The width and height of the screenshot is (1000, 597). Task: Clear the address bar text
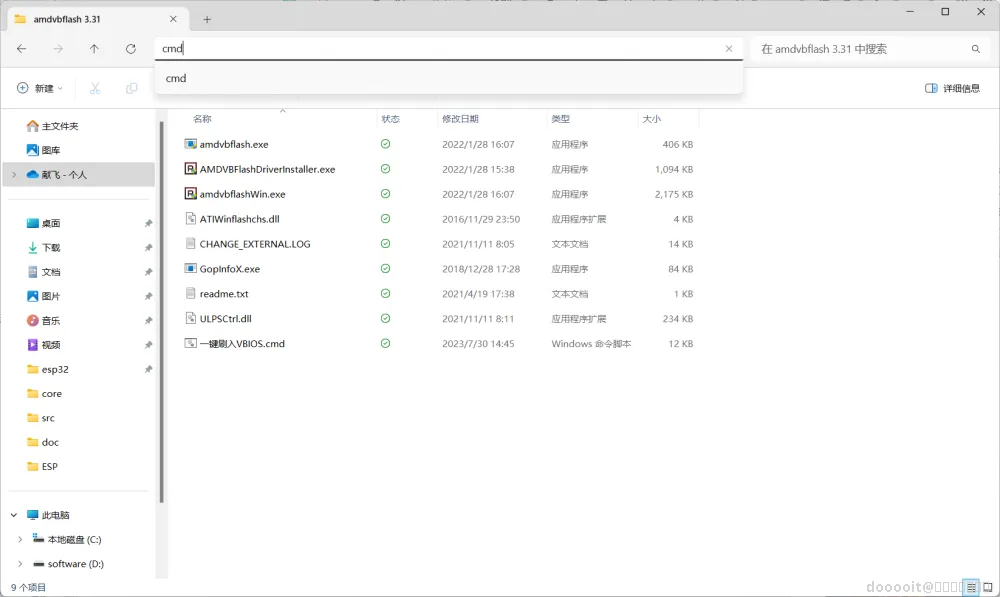[729, 48]
